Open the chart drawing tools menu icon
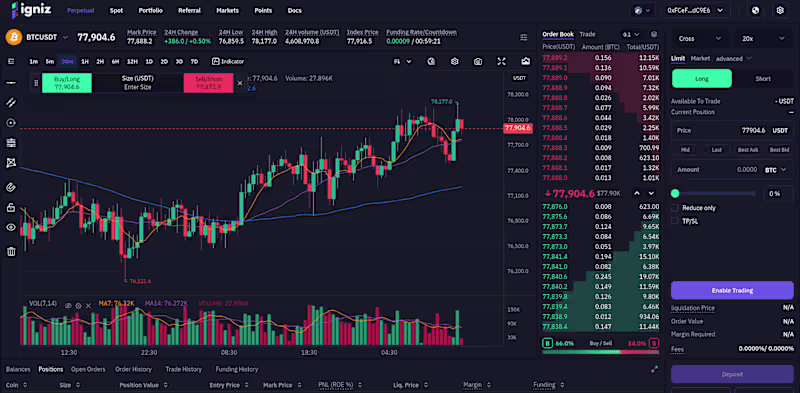This screenshot has height=393, width=800. [x=11, y=61]
